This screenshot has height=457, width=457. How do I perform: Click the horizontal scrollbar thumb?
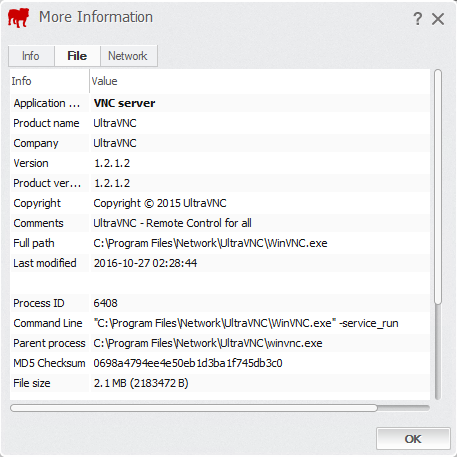pyautogui.click(x=193, y=408)
